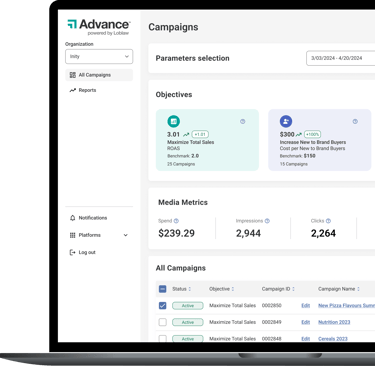The width and height of the screenshot is (375, 366).
Task: Sort by the Campaign Name column
Action: click(339, 289)
